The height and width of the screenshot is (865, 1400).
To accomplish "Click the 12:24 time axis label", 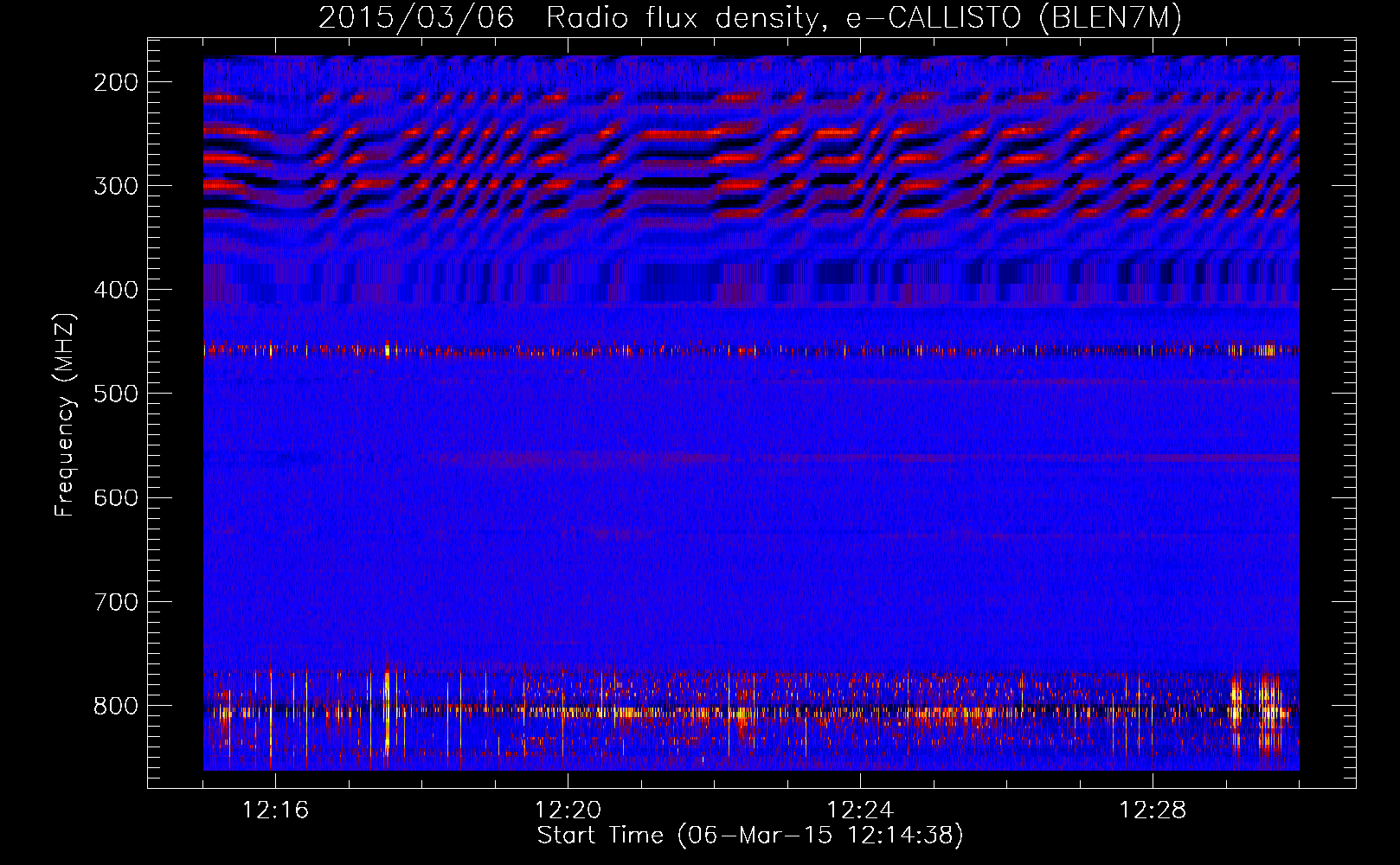I will [860, 811].
